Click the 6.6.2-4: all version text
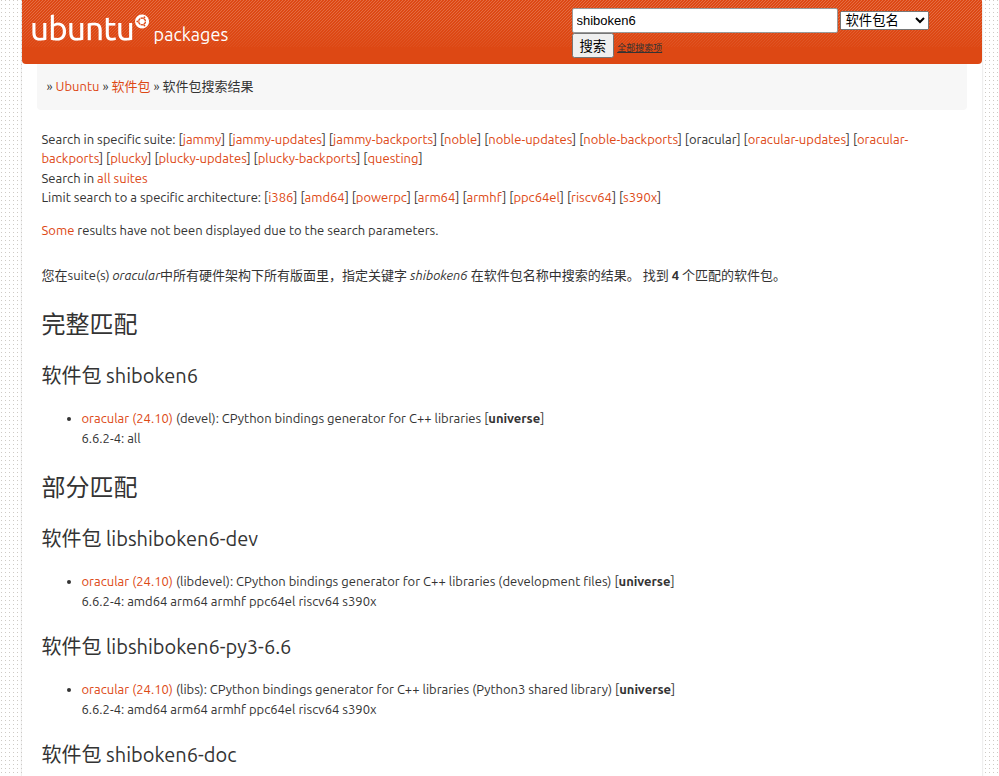The height and width of the screenshot is (776, 999). point(111,438)
